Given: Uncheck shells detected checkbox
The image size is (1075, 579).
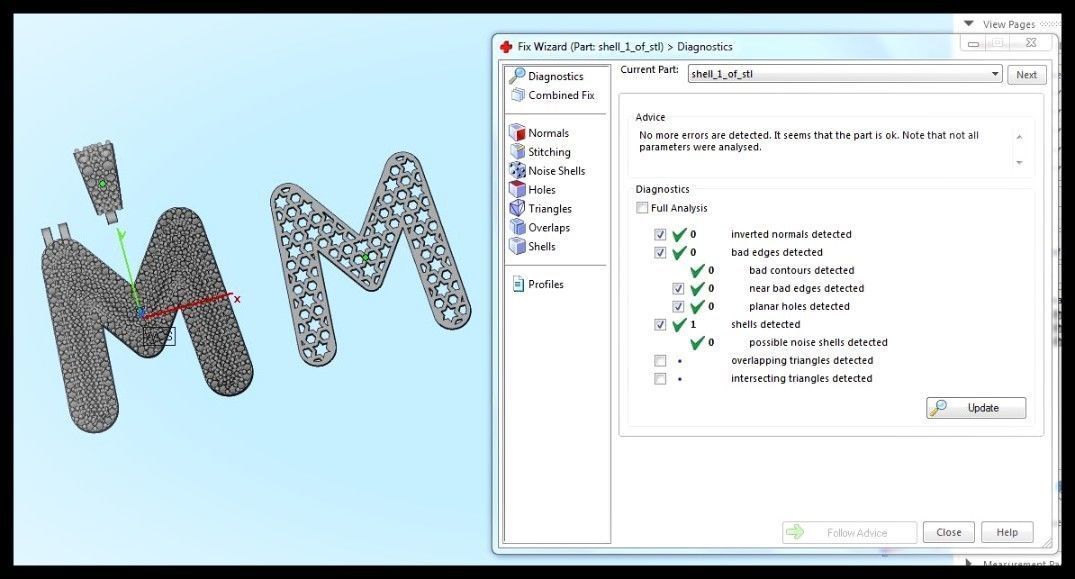Looking at the screenshot, I should [660, 325].
